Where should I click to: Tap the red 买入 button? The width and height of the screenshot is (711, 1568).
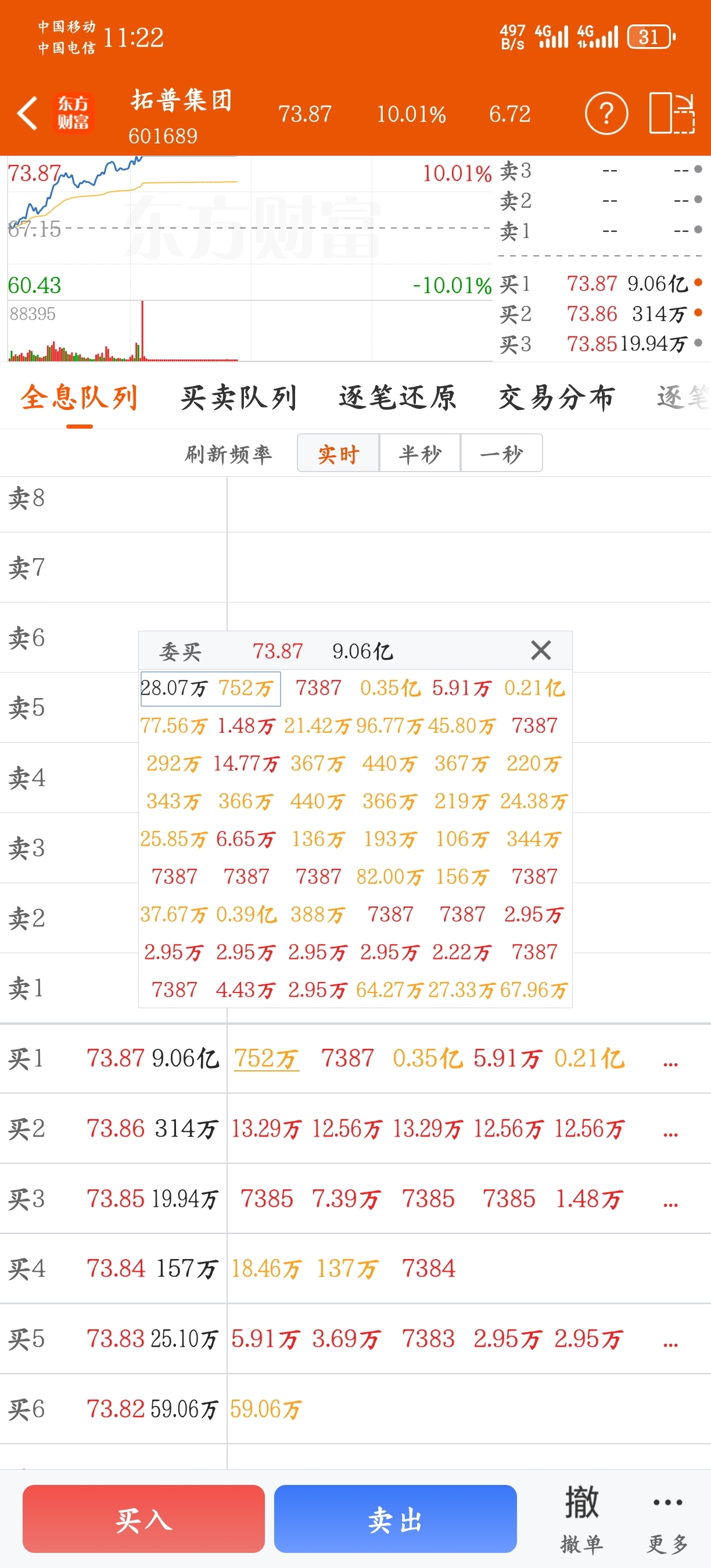(x=143, y=1519)
